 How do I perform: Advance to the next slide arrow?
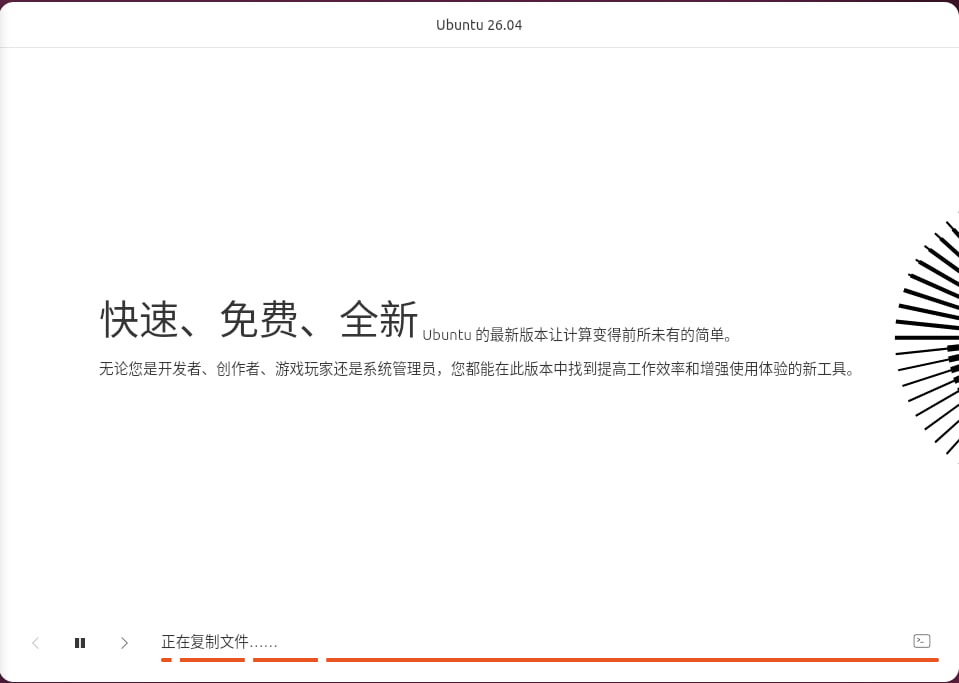124,643
